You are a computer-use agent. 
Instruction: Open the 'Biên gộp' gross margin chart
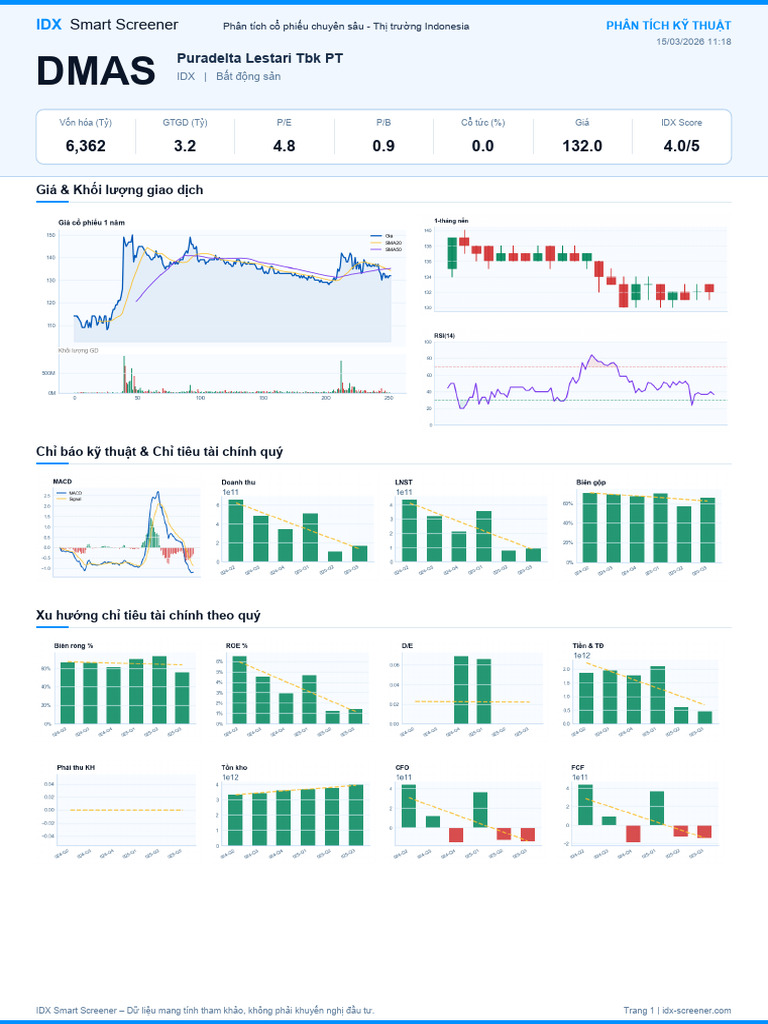click(x=643, y=529)
